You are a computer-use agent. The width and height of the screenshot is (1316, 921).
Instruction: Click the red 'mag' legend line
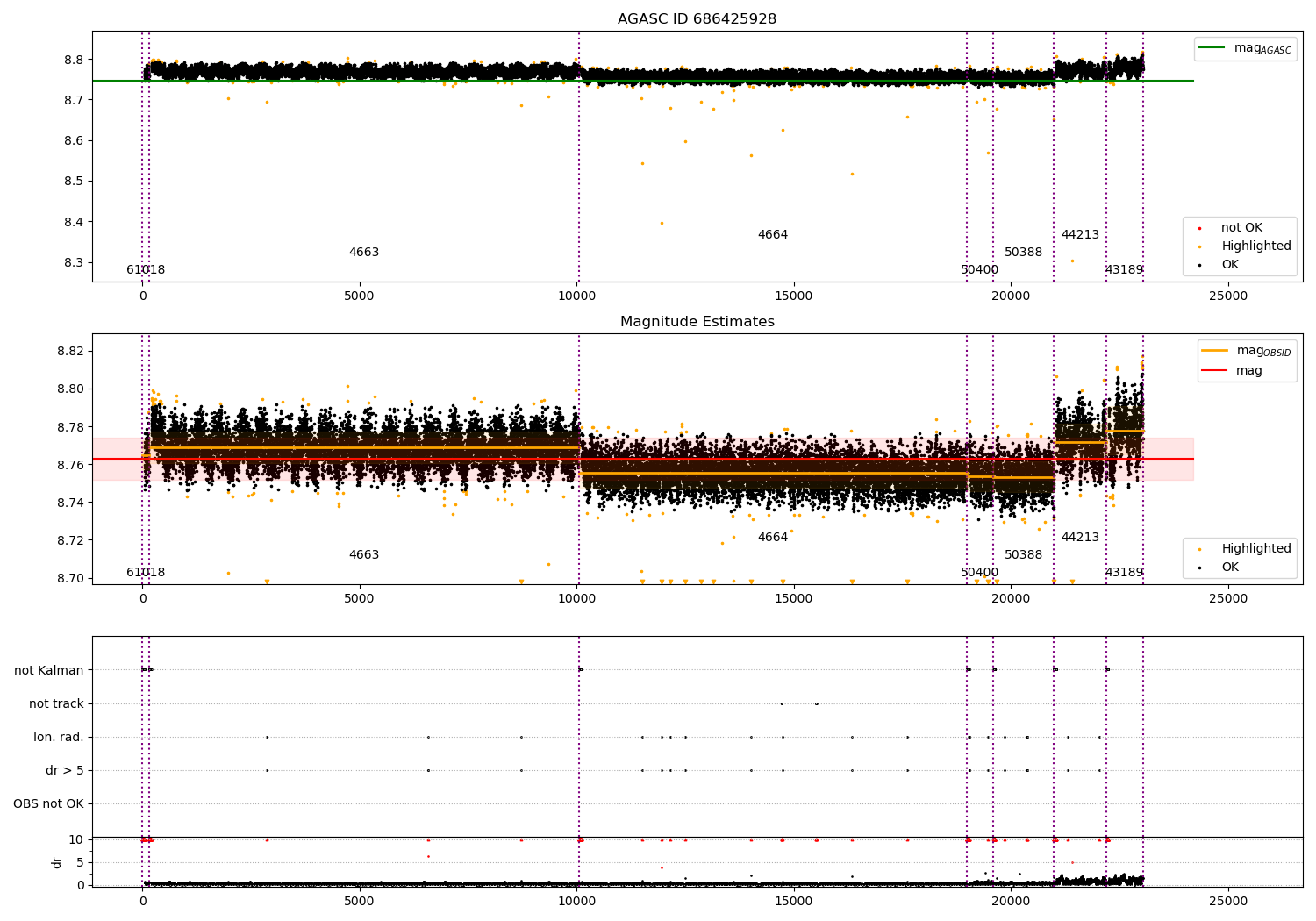(1214, 371)
